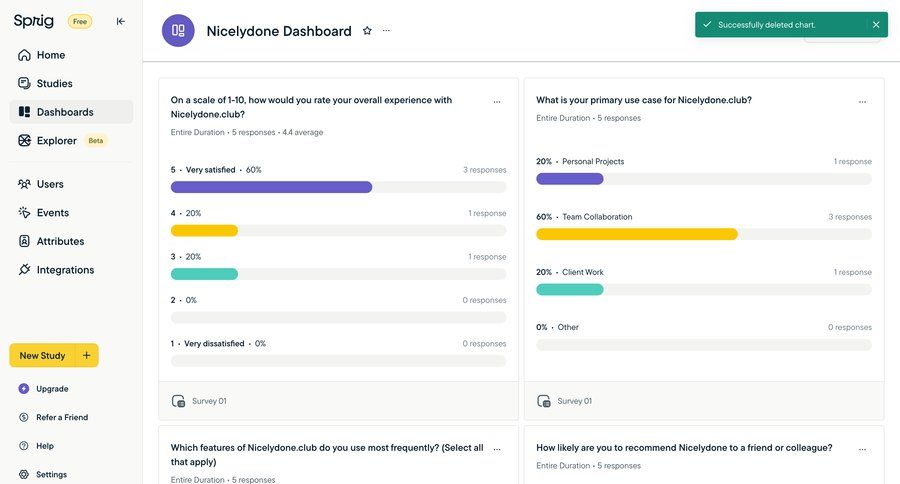
Task: Open Integrations from the sidebar
Action: (65, 270)
